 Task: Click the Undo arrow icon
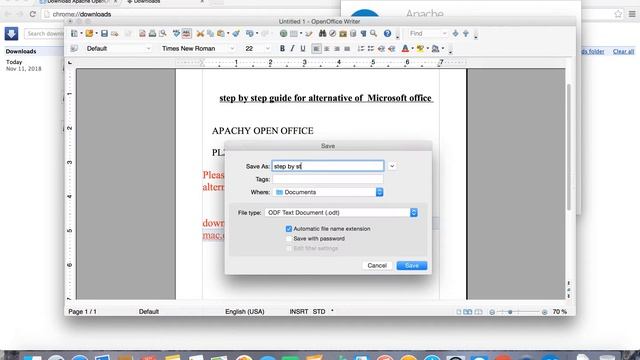[x=249, y=33]
